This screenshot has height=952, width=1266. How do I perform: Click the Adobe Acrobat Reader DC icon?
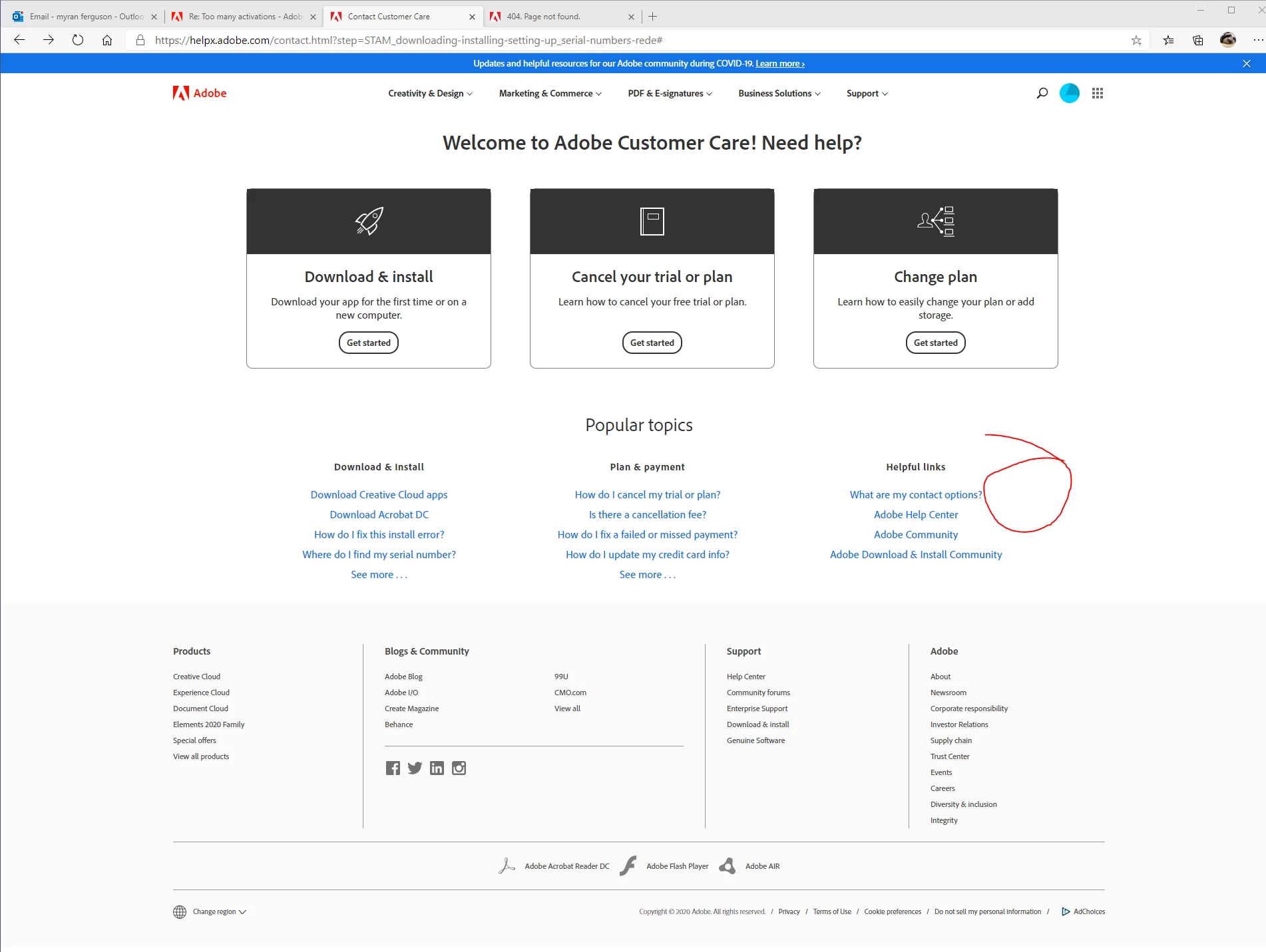[507, 866]
